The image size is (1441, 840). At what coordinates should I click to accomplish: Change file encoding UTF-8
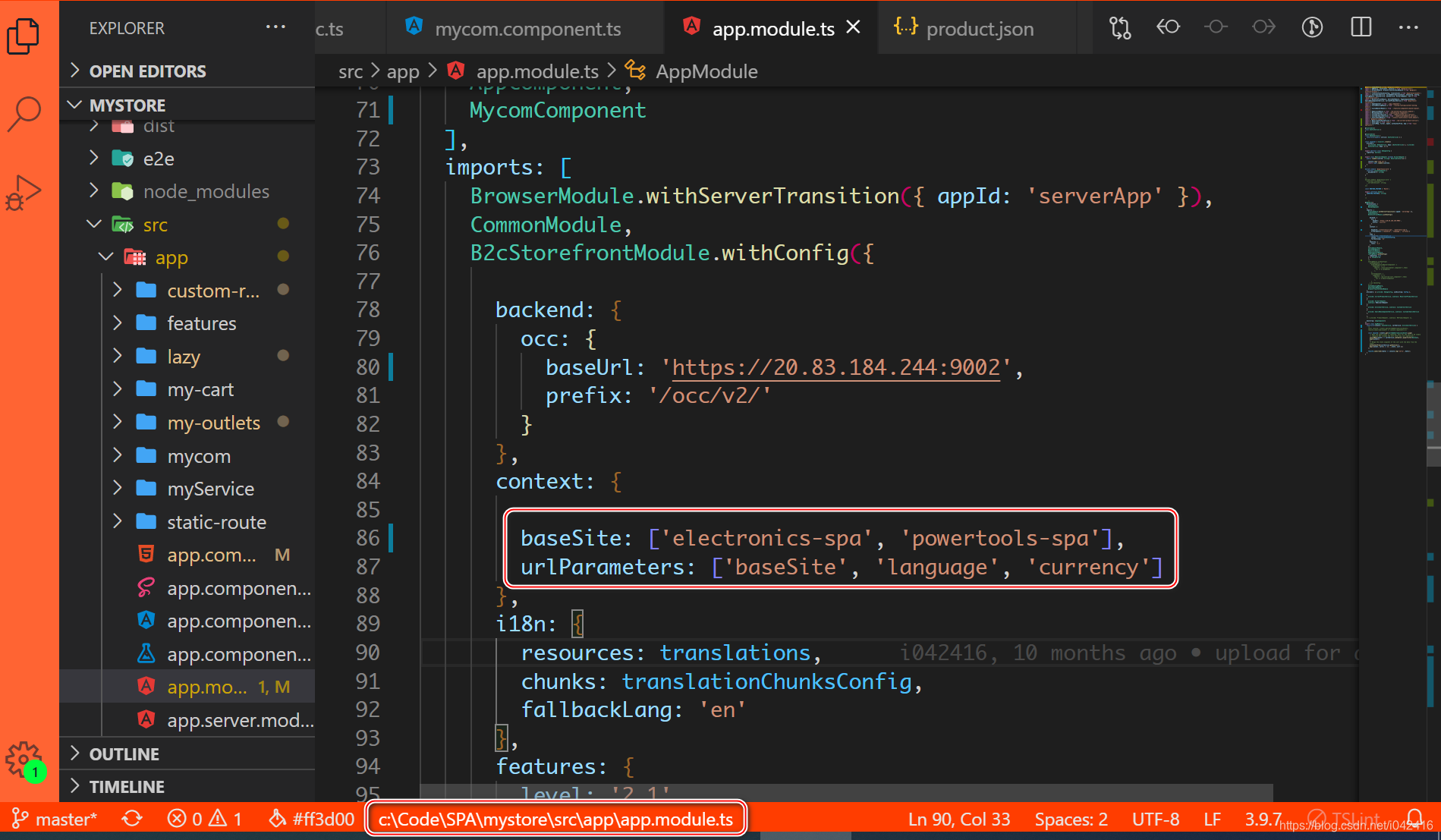click(x=1156, y=820)
